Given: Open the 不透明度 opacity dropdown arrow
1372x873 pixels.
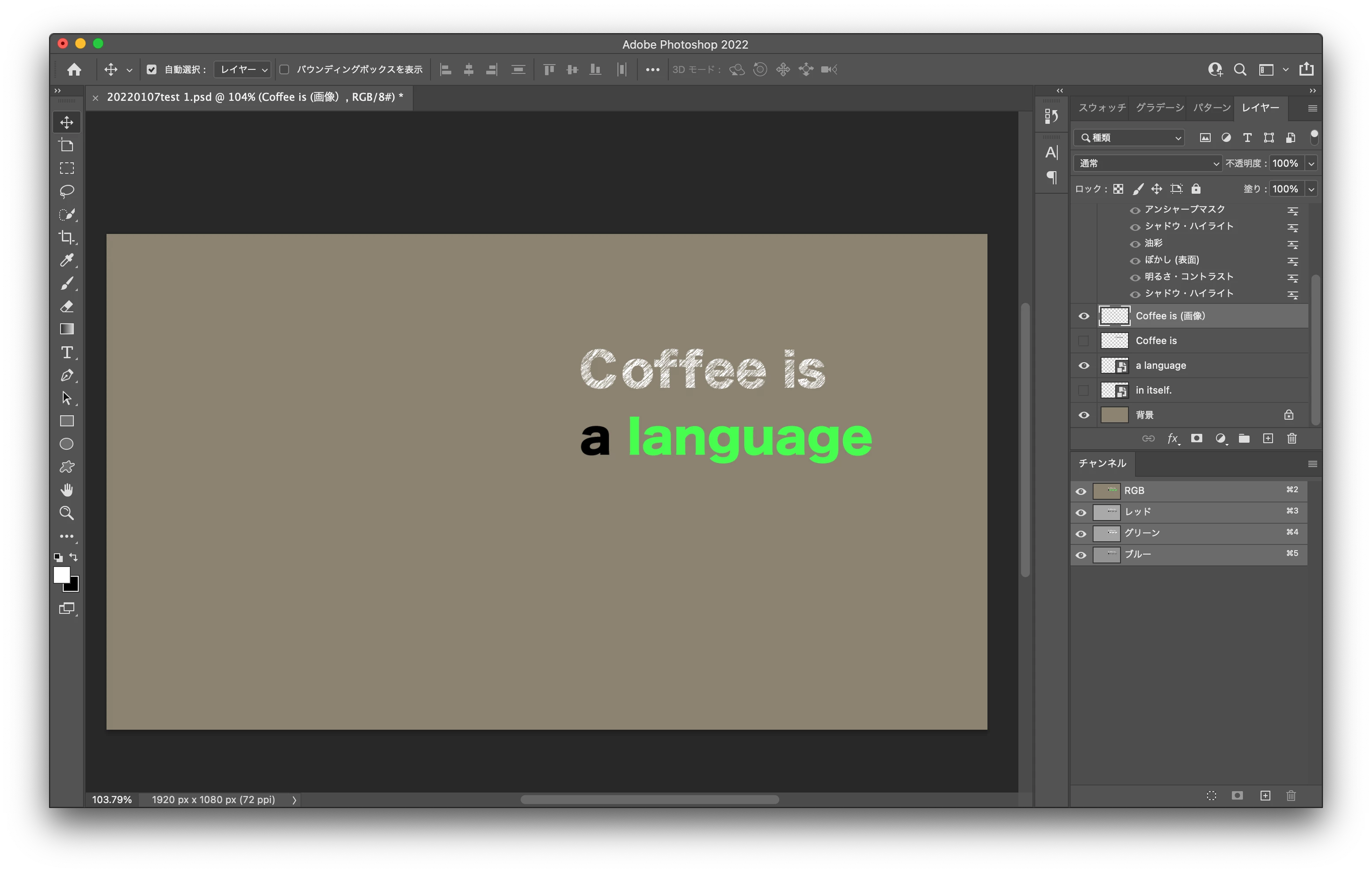Looking at the screenshot, I should 1311,164.
